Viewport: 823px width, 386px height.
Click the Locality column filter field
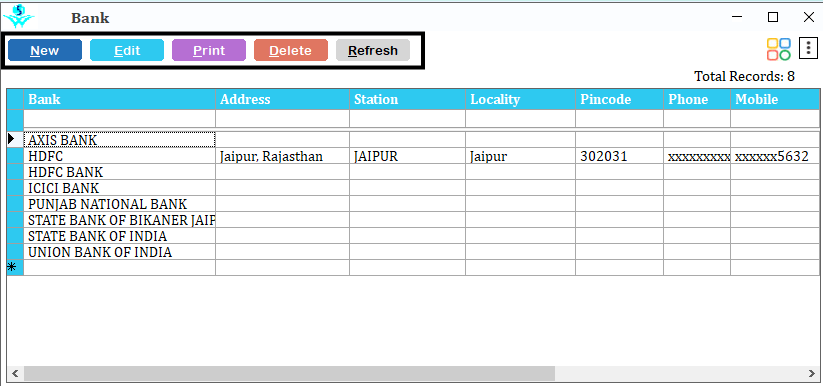(x=520, y=118)
